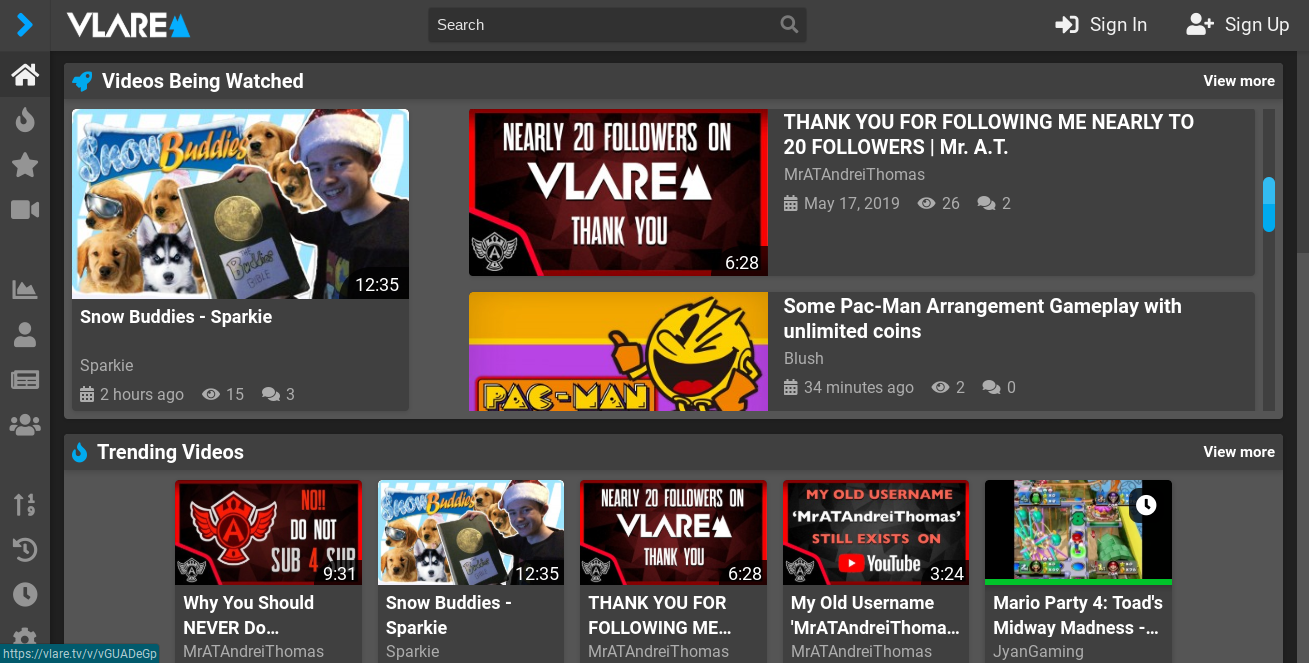This screenshot has width=1309, height=663.
Task: Open the large Snow Buddies featured thumbnail
Action: 240,204
